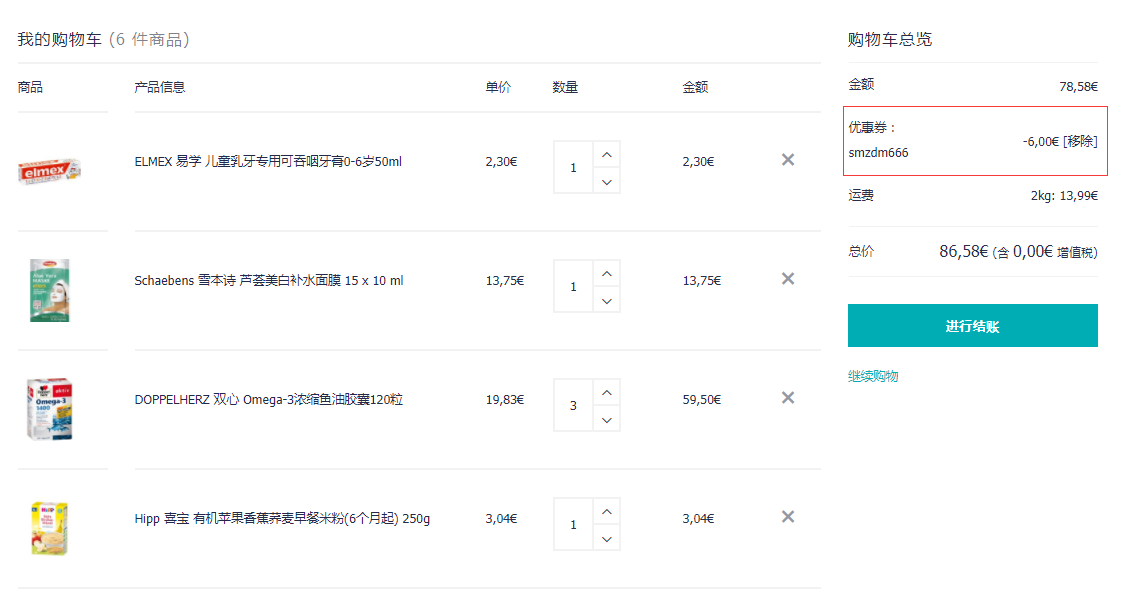Click ELMEX quantity input field
This screenshot has height=592, width=1142.
pyautogui.click(x=573, y=167)
